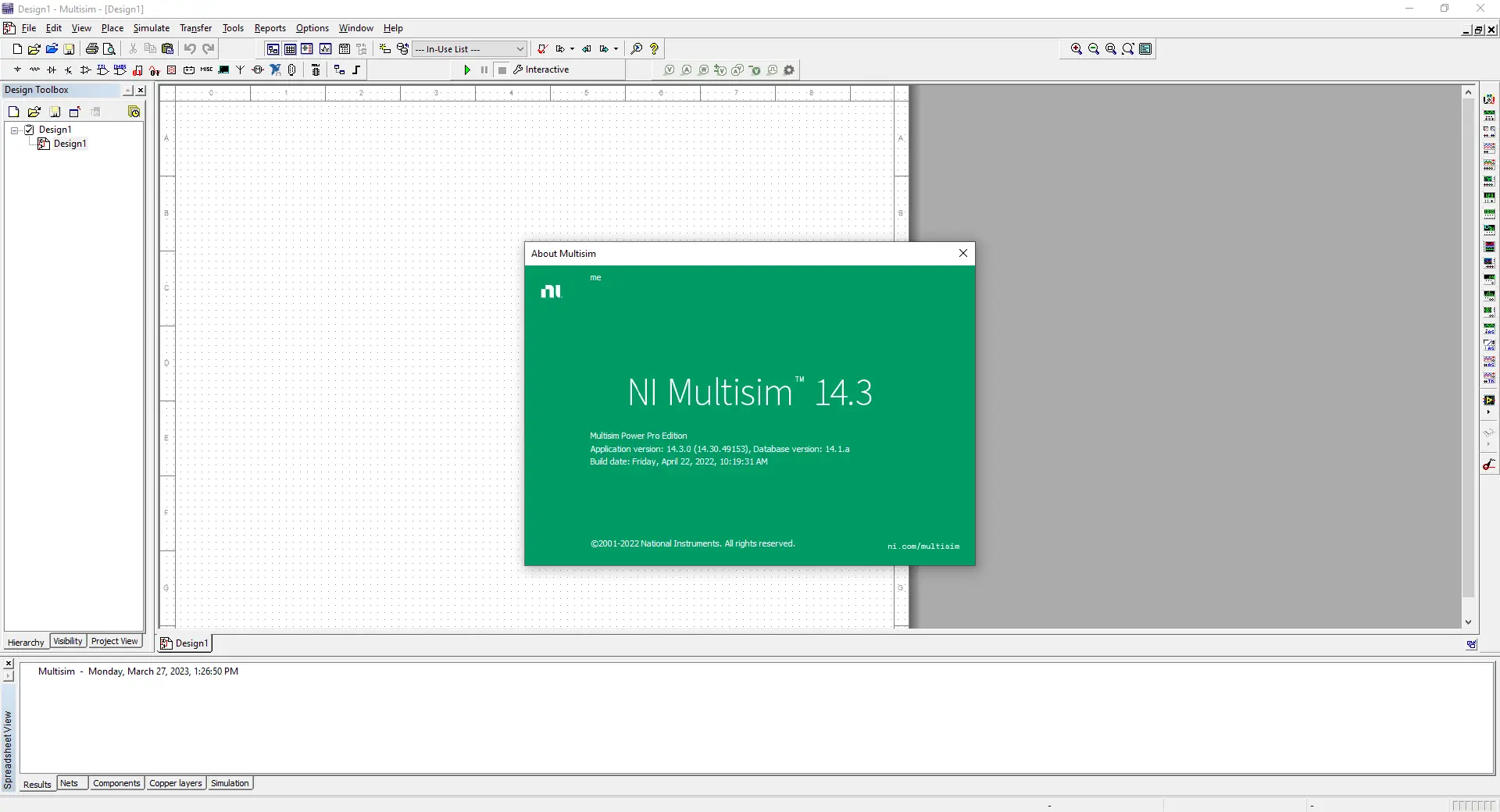The width and height of the screenshot is (1500, 812).
Task: Open the Options menu
Action: point(312,28)
